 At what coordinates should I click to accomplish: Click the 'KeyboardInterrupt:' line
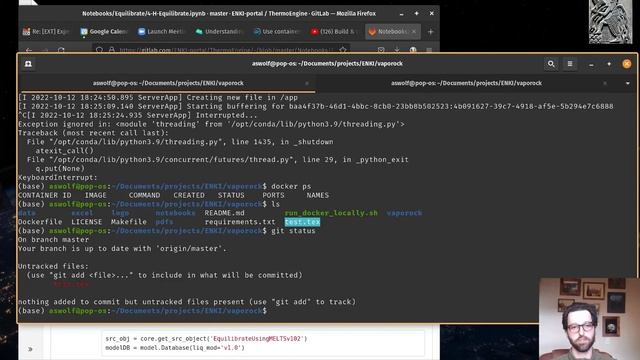58,178
